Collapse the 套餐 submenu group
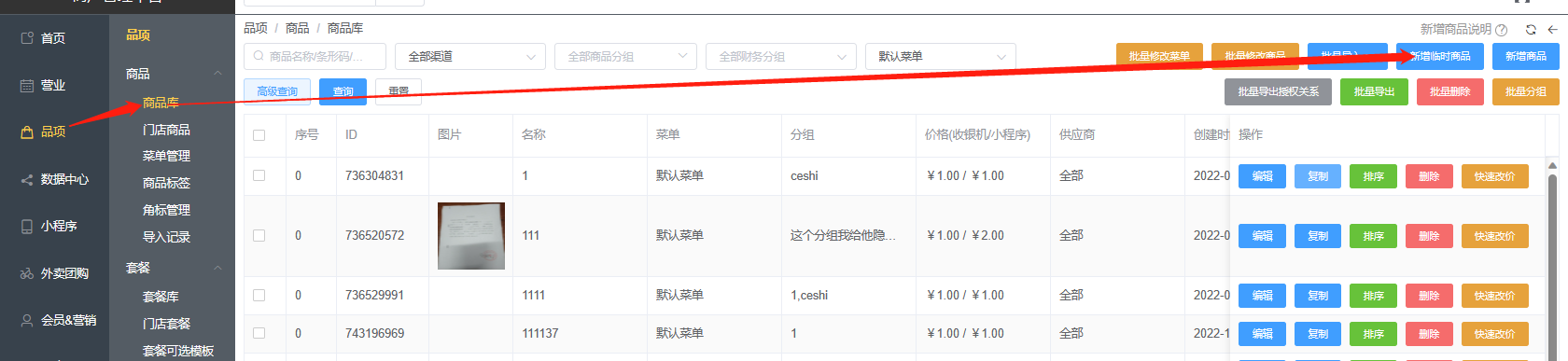The width and height of the screenshot is (1568, 361). [217, 268]
